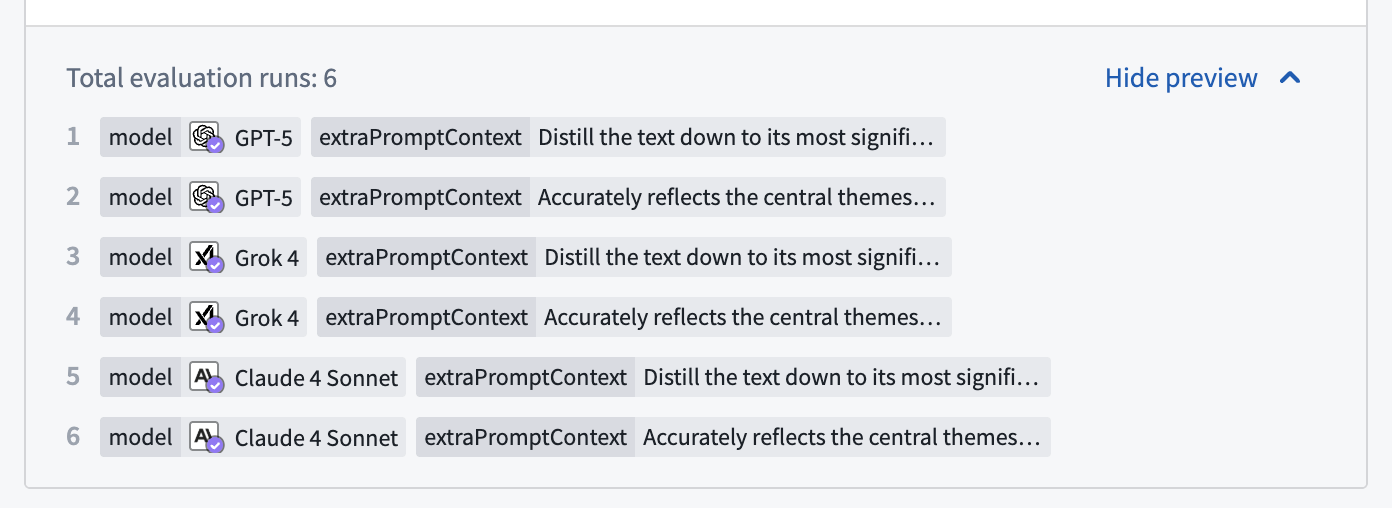This screenshot has height=508, width=1392.
Task: Click the extraPromptContext tag in row 1
Action: click(420, 138)
